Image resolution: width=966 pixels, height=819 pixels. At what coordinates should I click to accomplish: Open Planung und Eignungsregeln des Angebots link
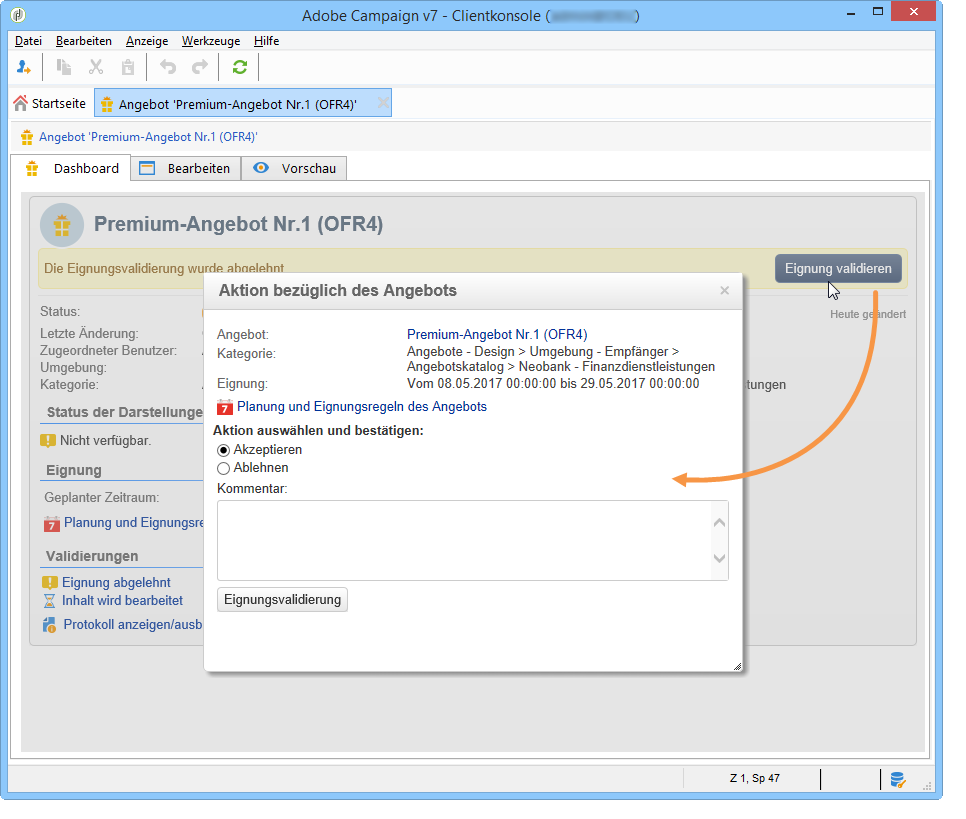pyautogui.click(x=362, y=407)
